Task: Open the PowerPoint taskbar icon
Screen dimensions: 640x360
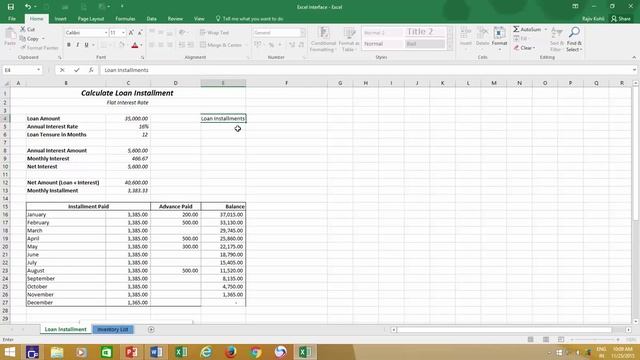Action: [x=131, y=352]
